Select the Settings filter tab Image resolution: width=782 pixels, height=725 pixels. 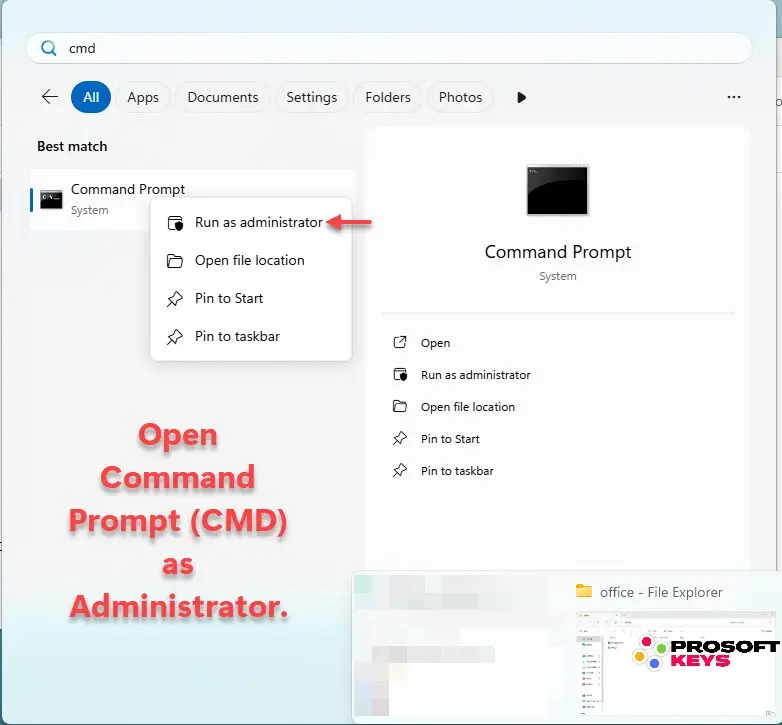(311, 97)
